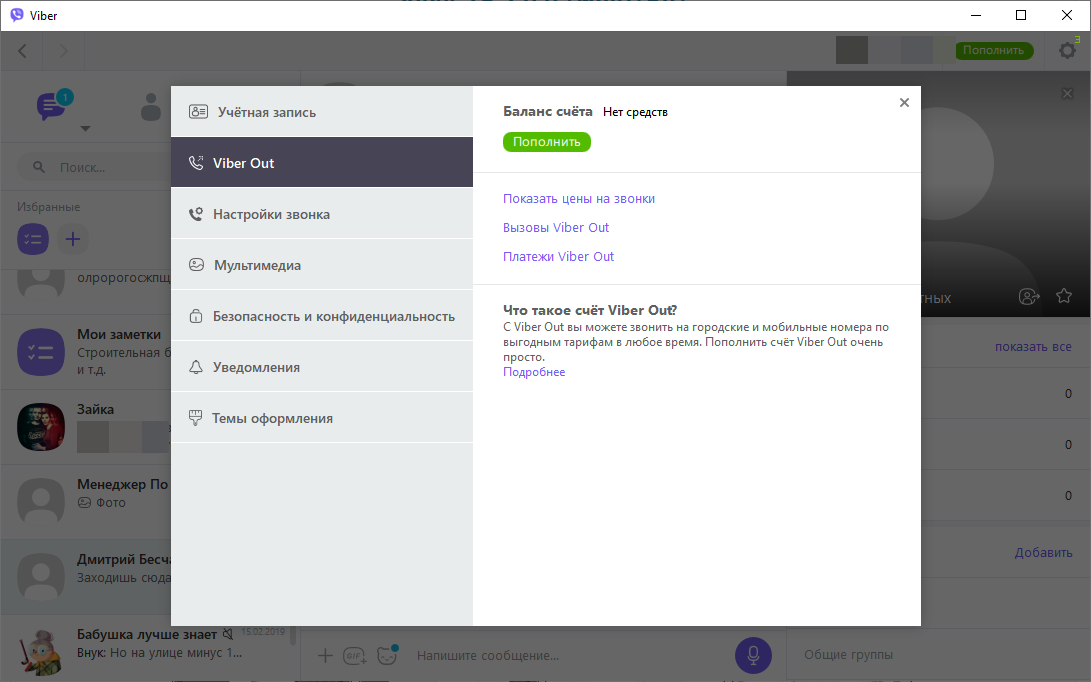Click the Подробнее link
The image size is (1091, 682).
534,372
